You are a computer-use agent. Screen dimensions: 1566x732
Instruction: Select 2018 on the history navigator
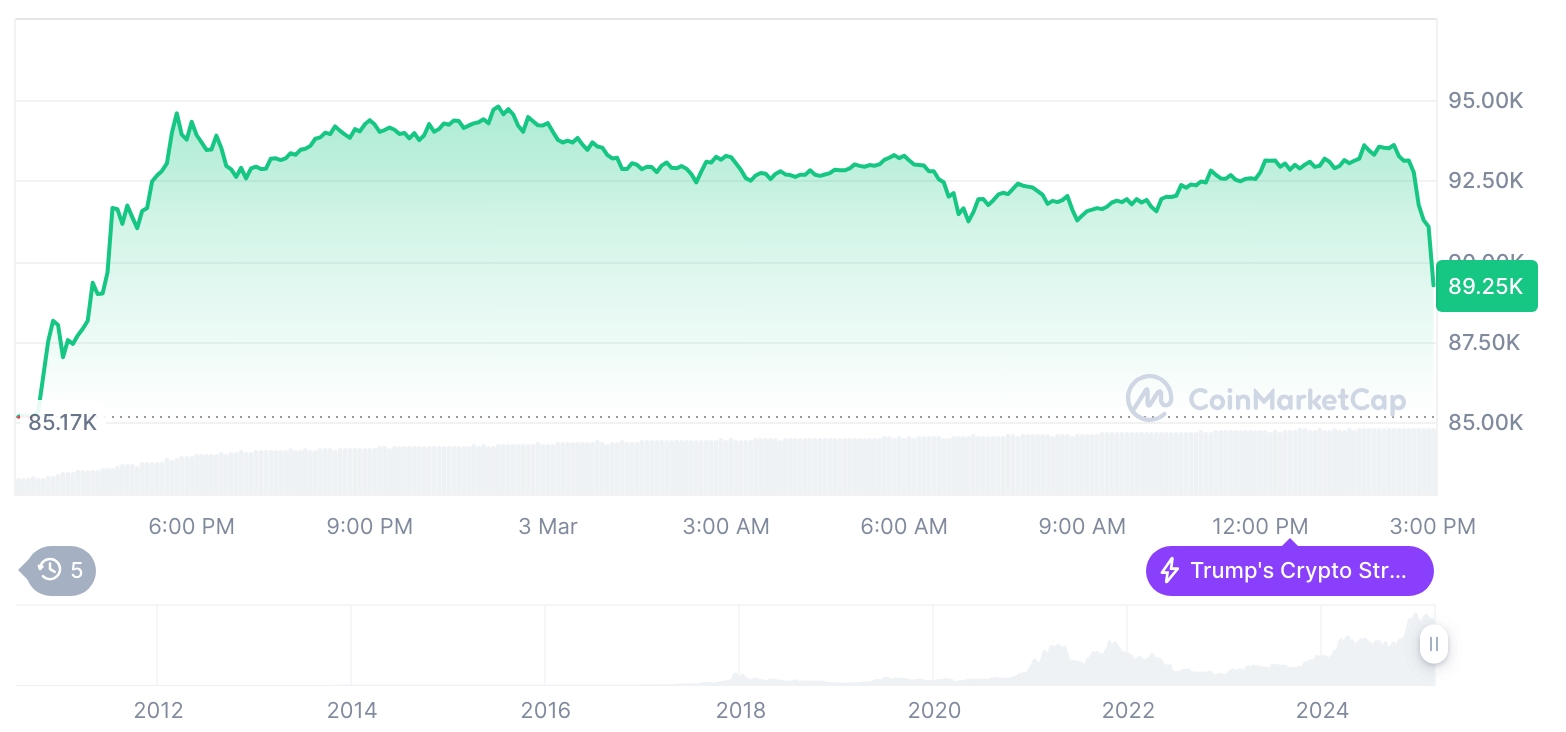(741, 711)
